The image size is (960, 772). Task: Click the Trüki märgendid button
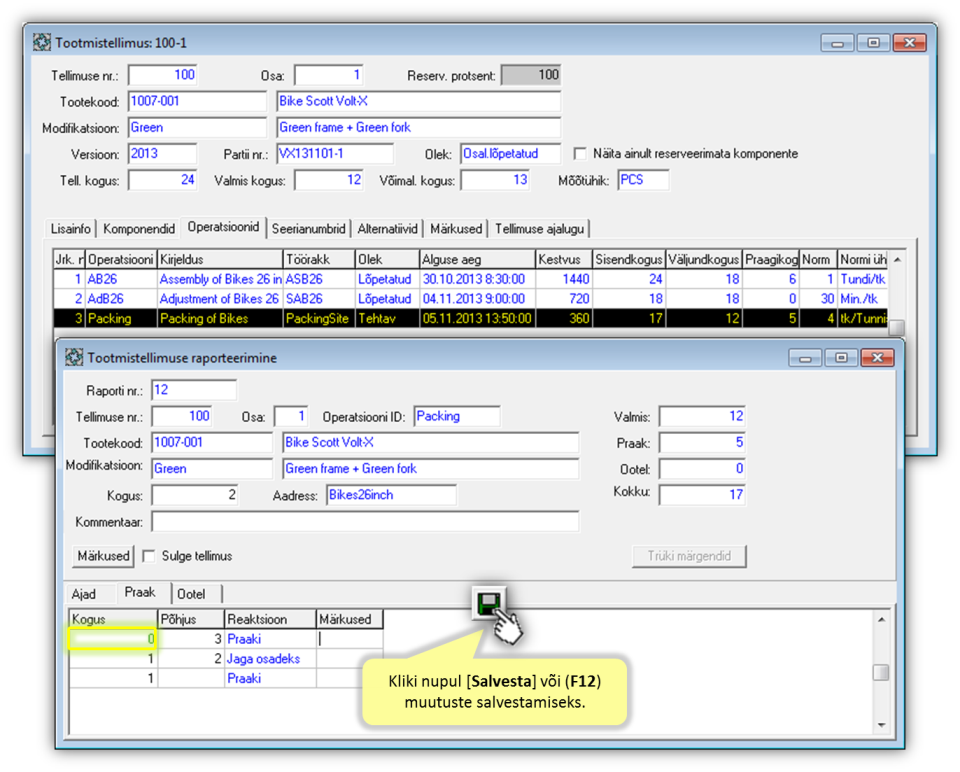click(689, 556)
